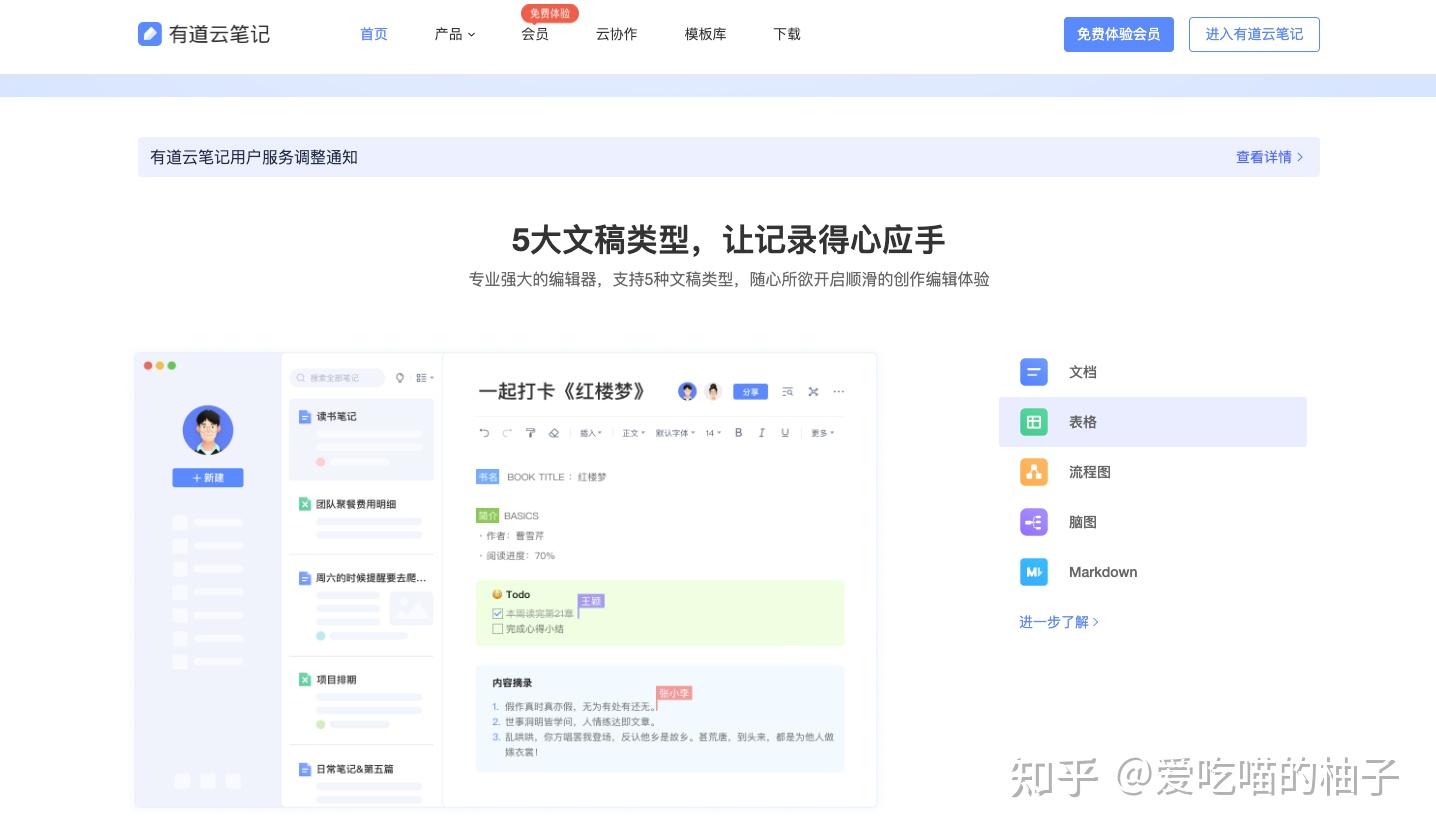Check the 完成心得小结 todo checkbox
1436x835 pixels.
tap(497, 629)
